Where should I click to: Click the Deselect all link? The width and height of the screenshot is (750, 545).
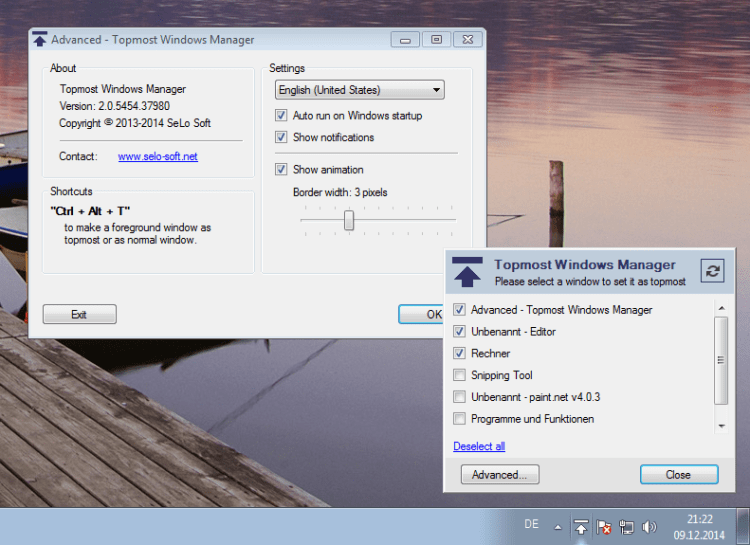479,446
